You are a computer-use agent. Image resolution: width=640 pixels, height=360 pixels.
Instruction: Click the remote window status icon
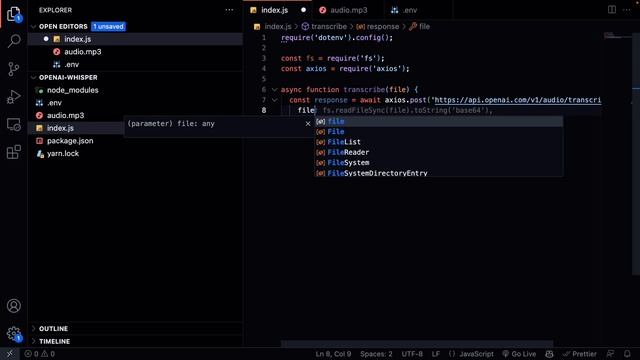click(9, 354)
